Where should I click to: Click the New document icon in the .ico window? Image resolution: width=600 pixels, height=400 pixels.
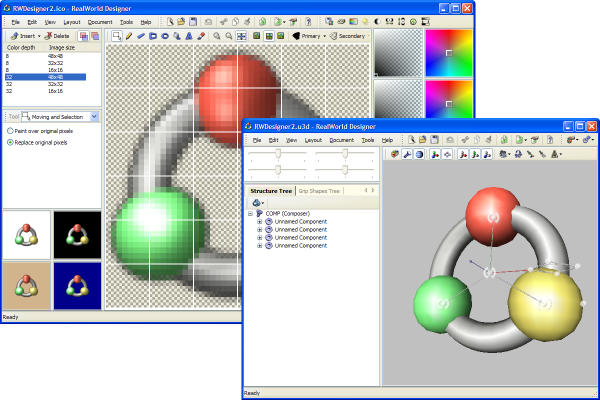tap(170, 22)
